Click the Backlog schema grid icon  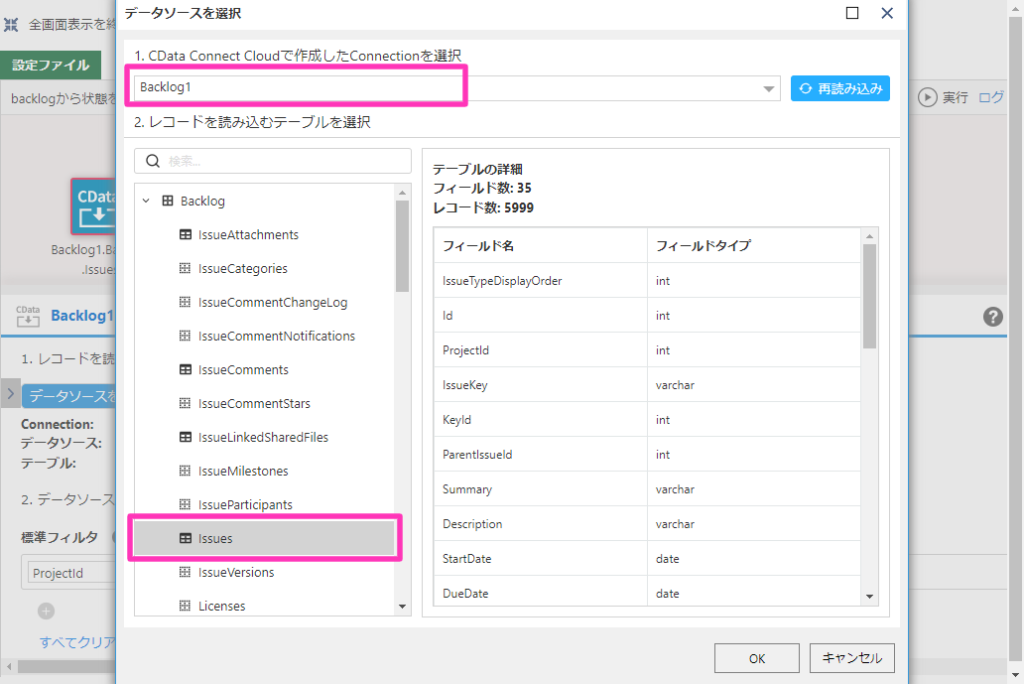(168, 201)
